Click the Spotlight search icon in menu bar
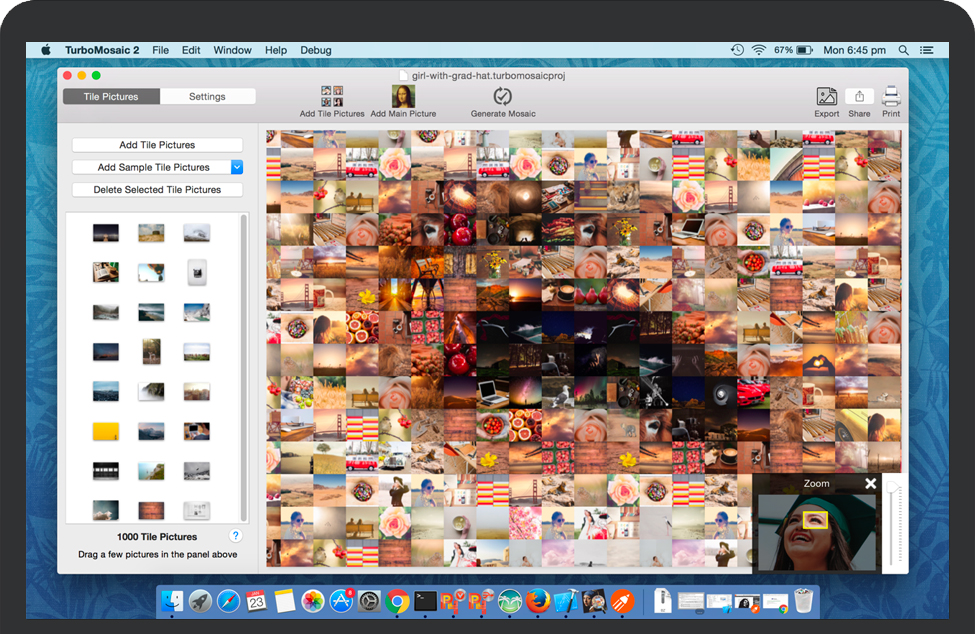975x634 pixels. click(904, 50)
